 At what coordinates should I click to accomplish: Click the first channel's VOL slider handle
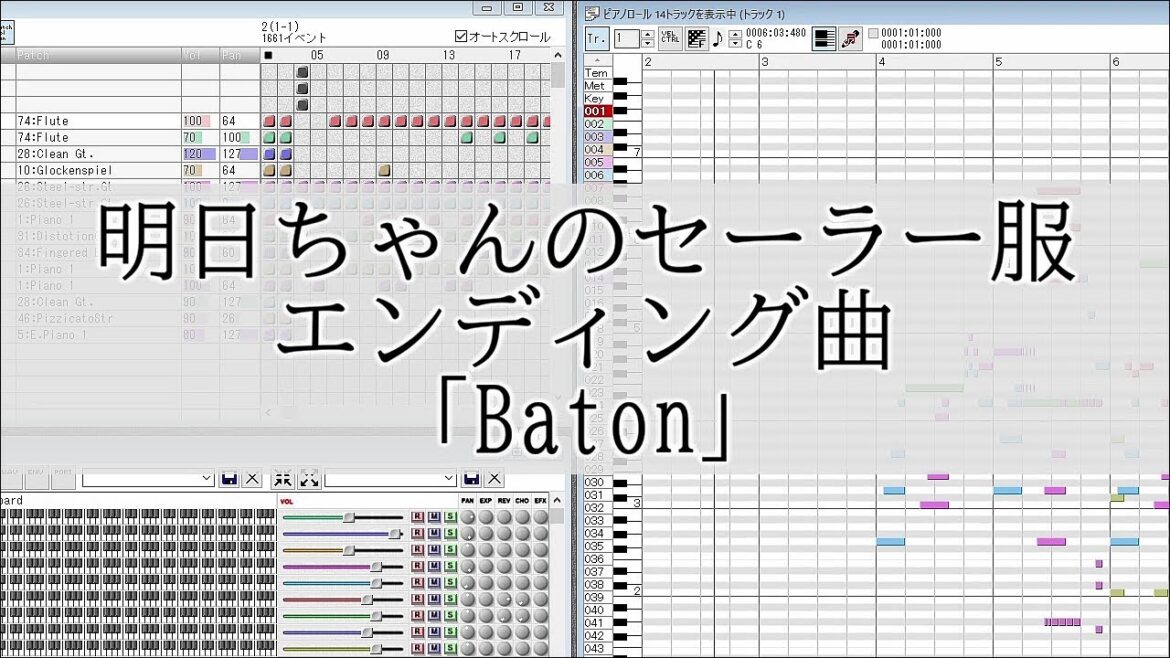click(349, 517)
